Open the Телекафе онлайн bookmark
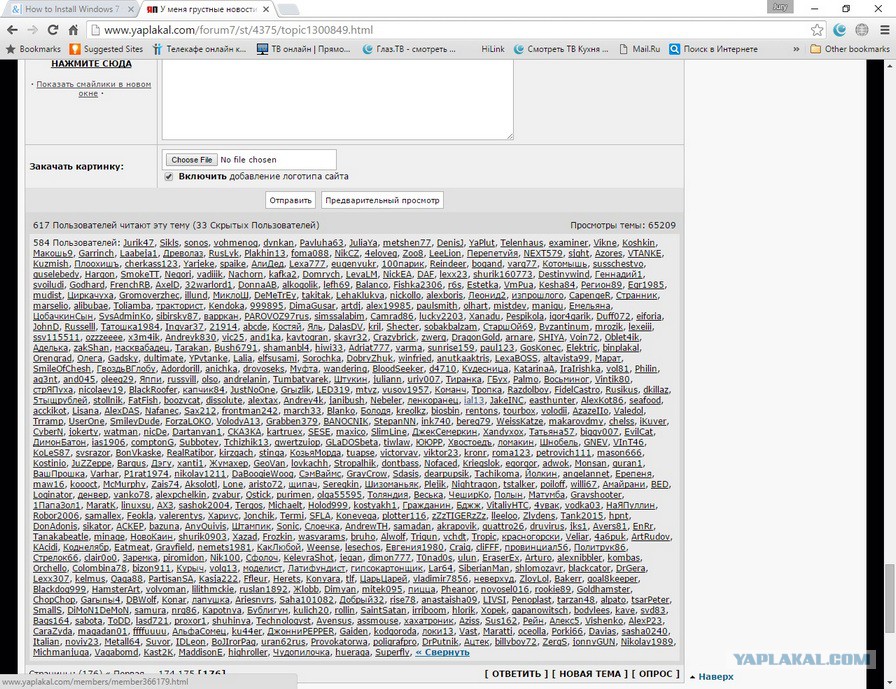The height and width of the screenshot is (689, 896). [x=199, y=49]
